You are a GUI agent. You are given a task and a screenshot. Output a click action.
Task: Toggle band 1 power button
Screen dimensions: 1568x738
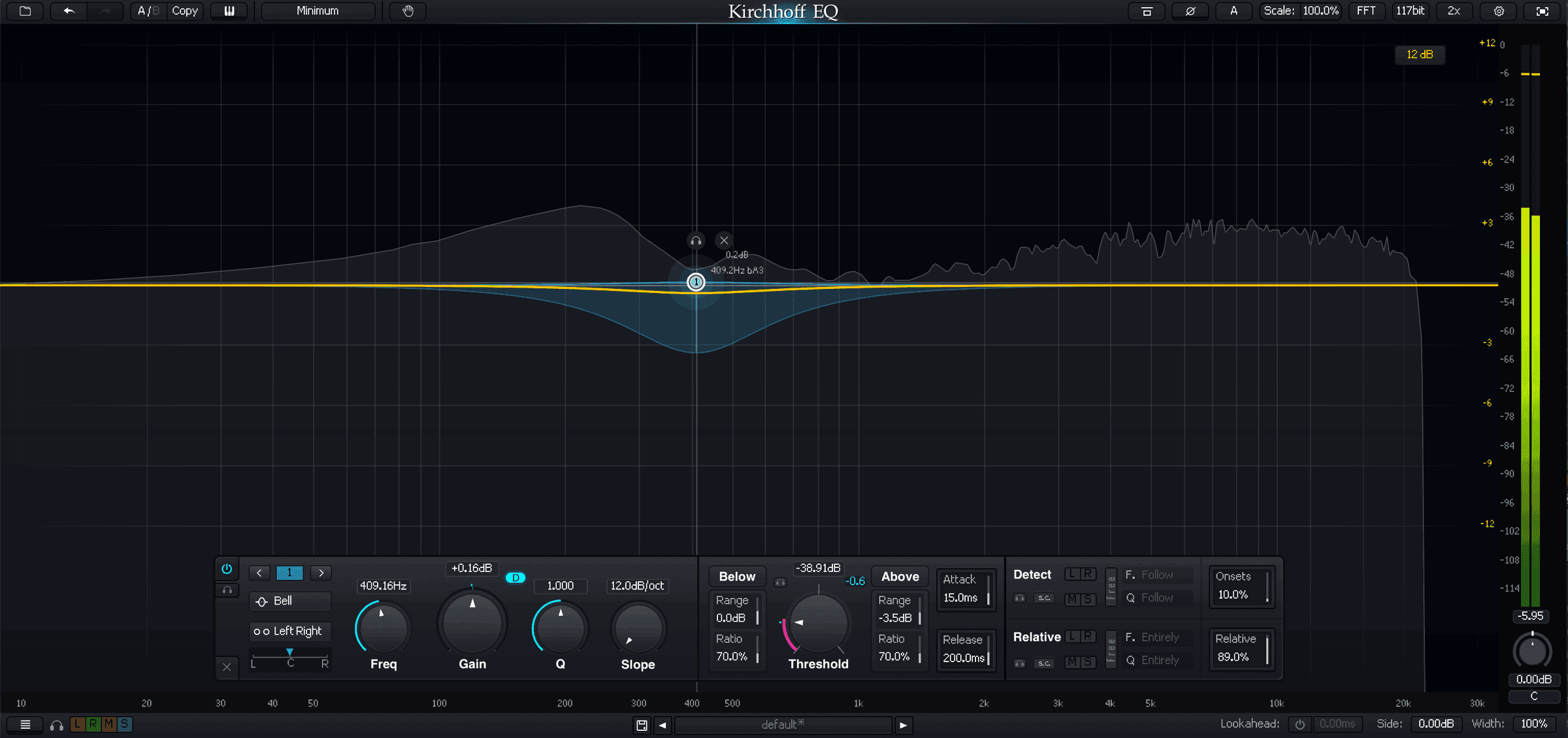point(227,569)
